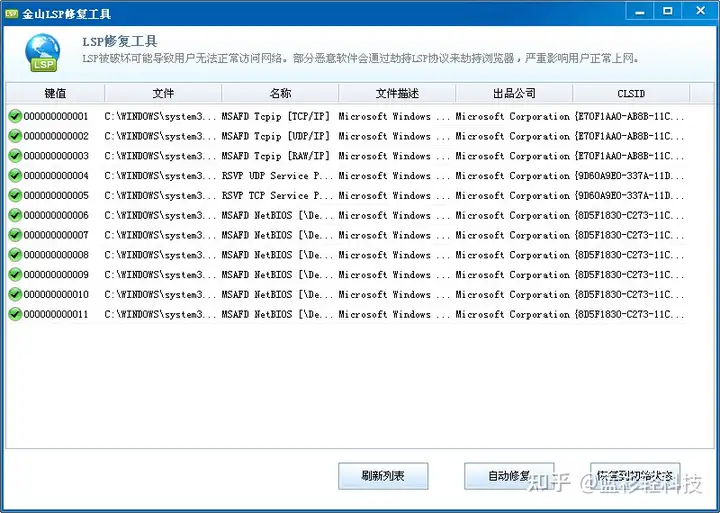Sort by the 出品公司 column header
The width and height of the screenshot is (720, 513).
(514, 93)
